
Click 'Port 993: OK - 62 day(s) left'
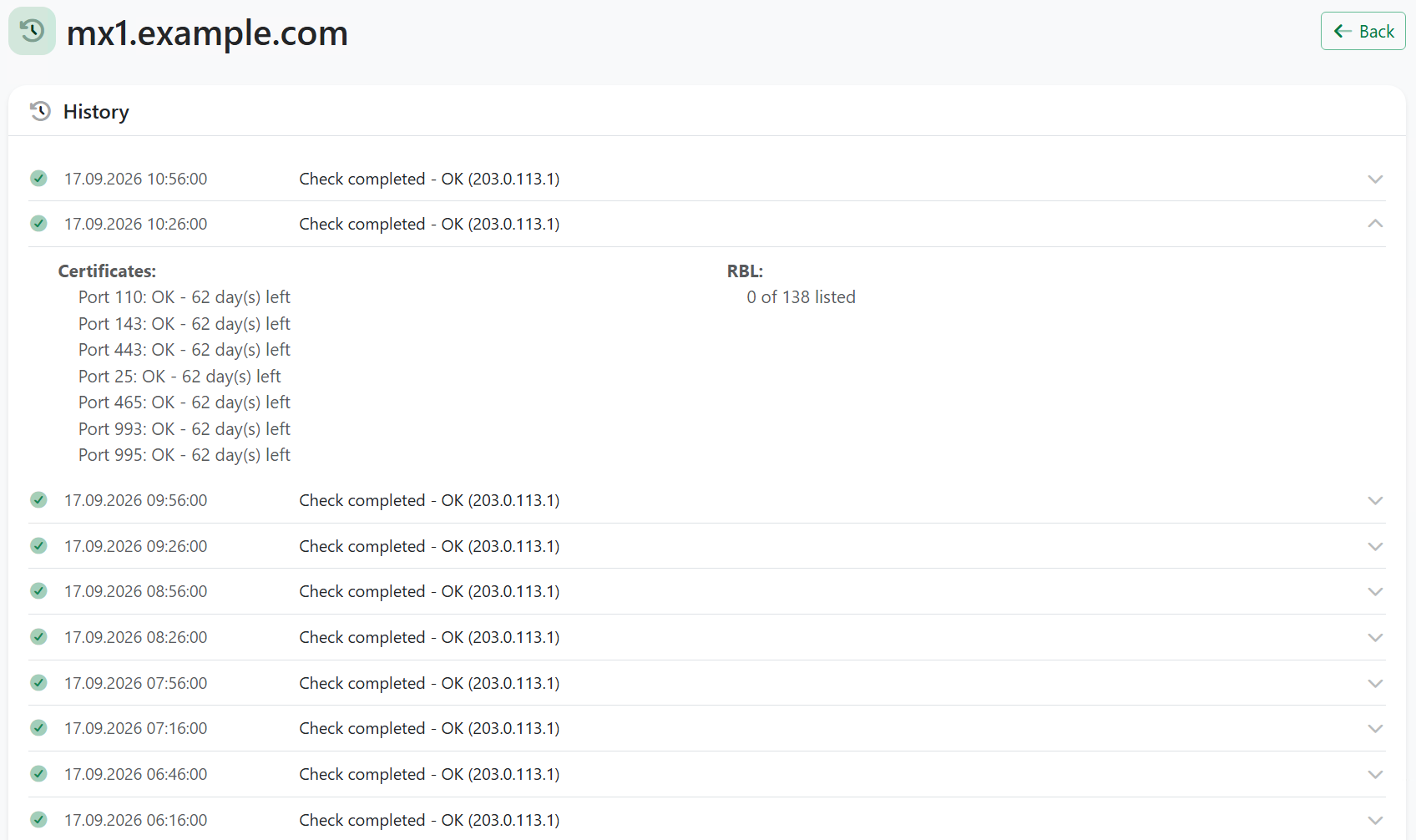click(185, 429)
